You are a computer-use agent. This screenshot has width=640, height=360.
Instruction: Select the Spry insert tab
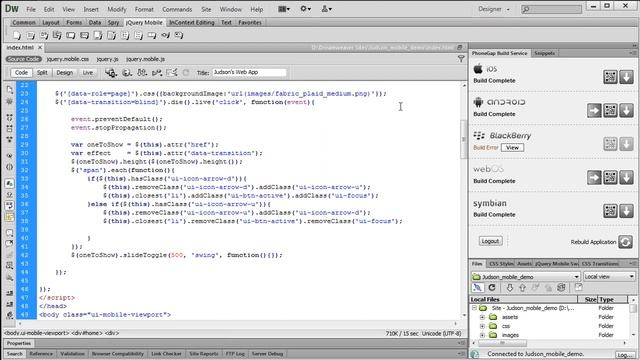pos(113,22)
